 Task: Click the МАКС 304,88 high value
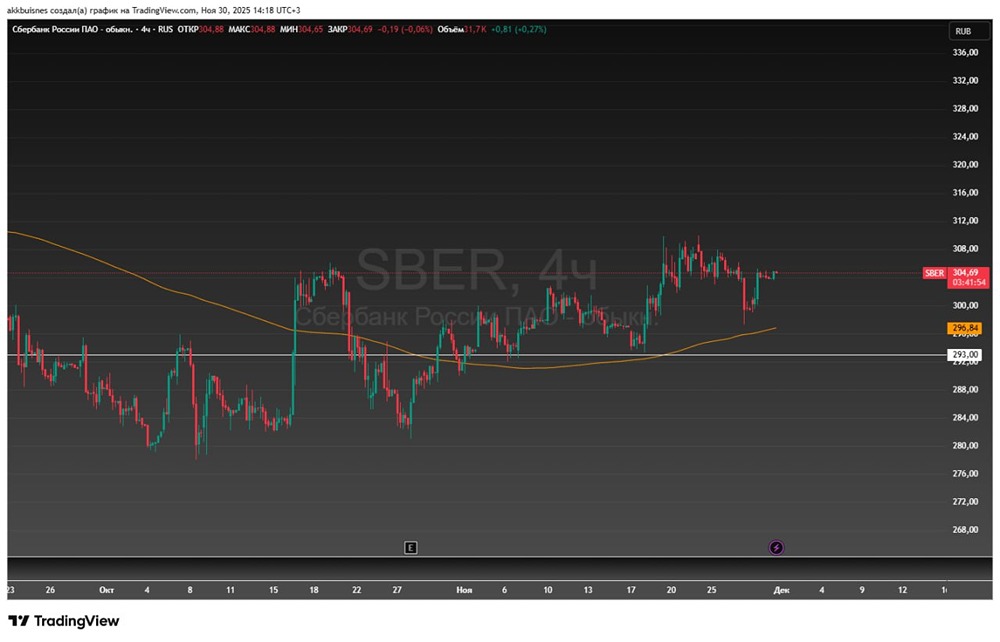(x=252, y=29)
